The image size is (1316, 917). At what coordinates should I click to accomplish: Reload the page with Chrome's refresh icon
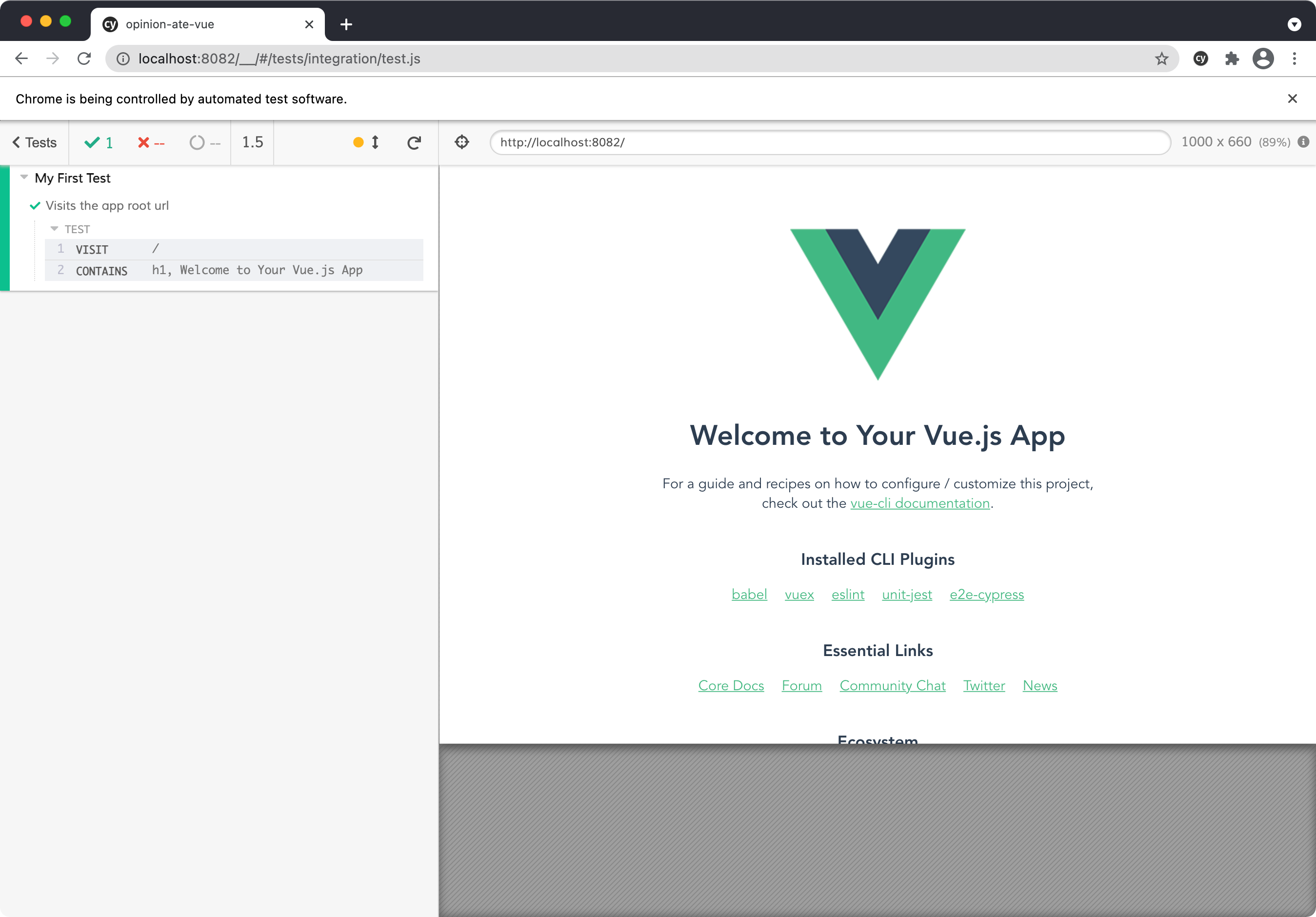84,59
